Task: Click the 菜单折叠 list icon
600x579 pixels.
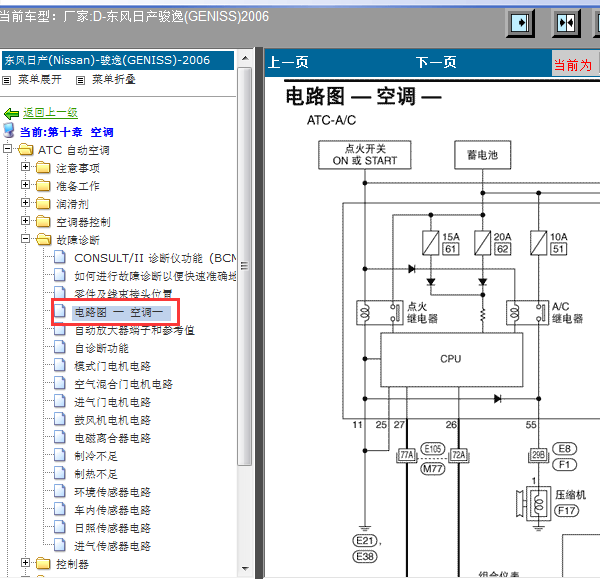Action: click(80, 80)
